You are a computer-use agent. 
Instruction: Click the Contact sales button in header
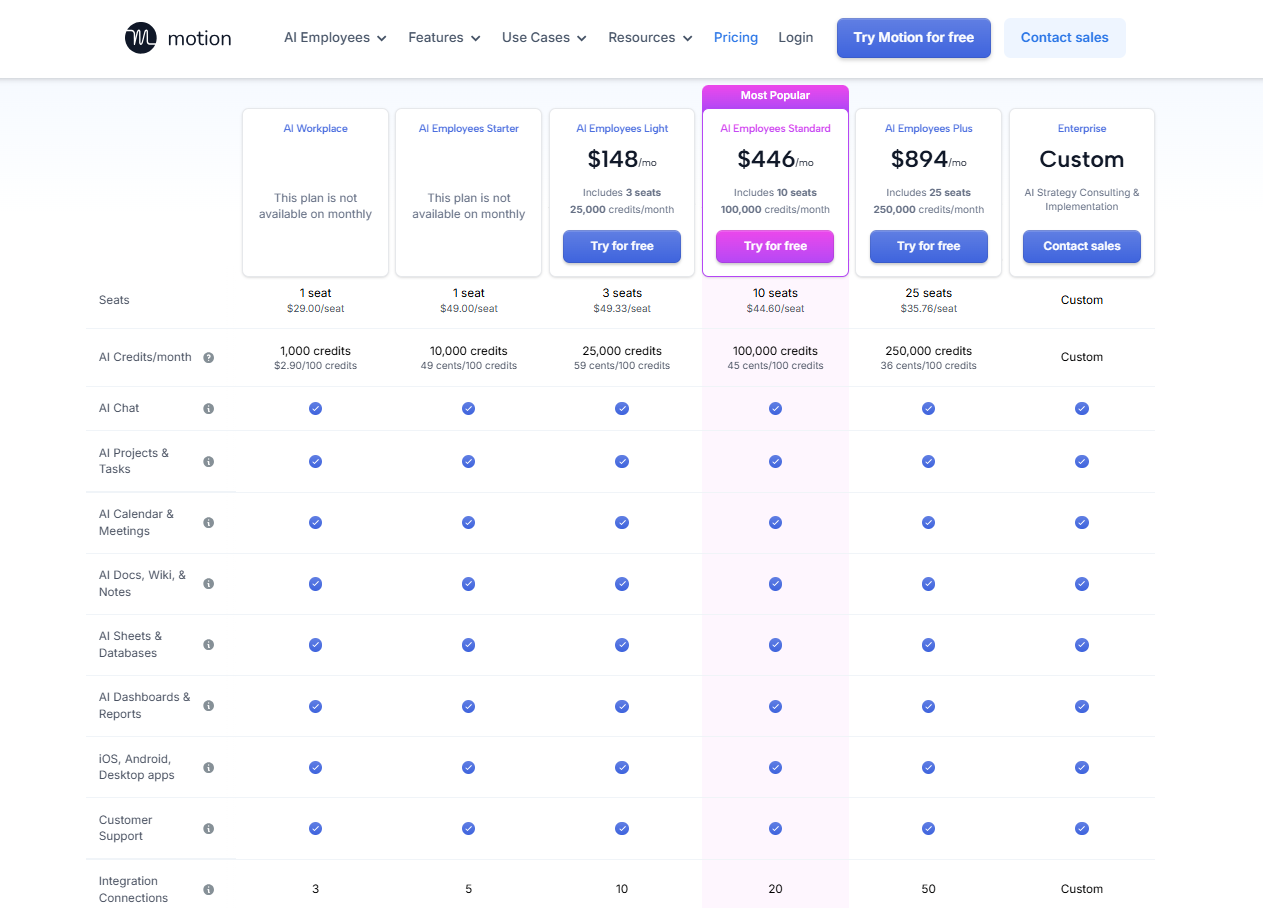point(1064,38)
